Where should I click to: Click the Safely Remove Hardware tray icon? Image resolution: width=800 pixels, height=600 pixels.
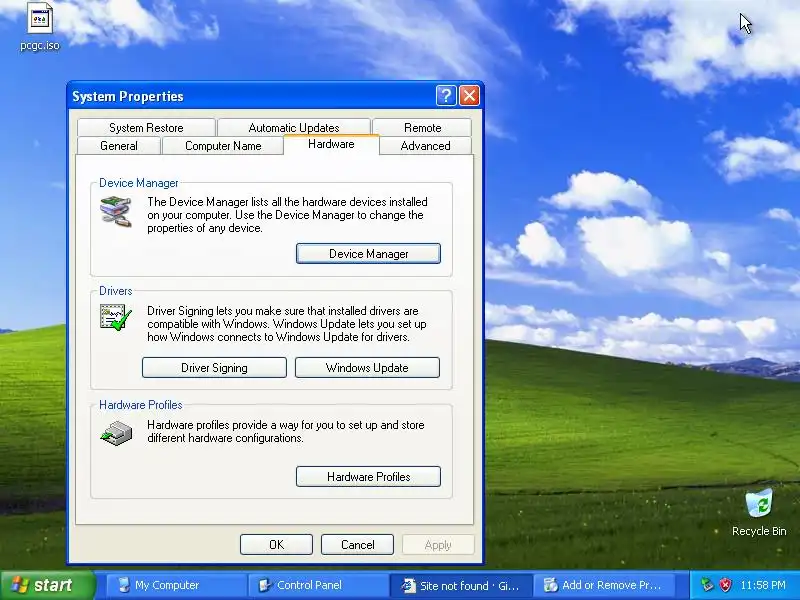[707, 585]
